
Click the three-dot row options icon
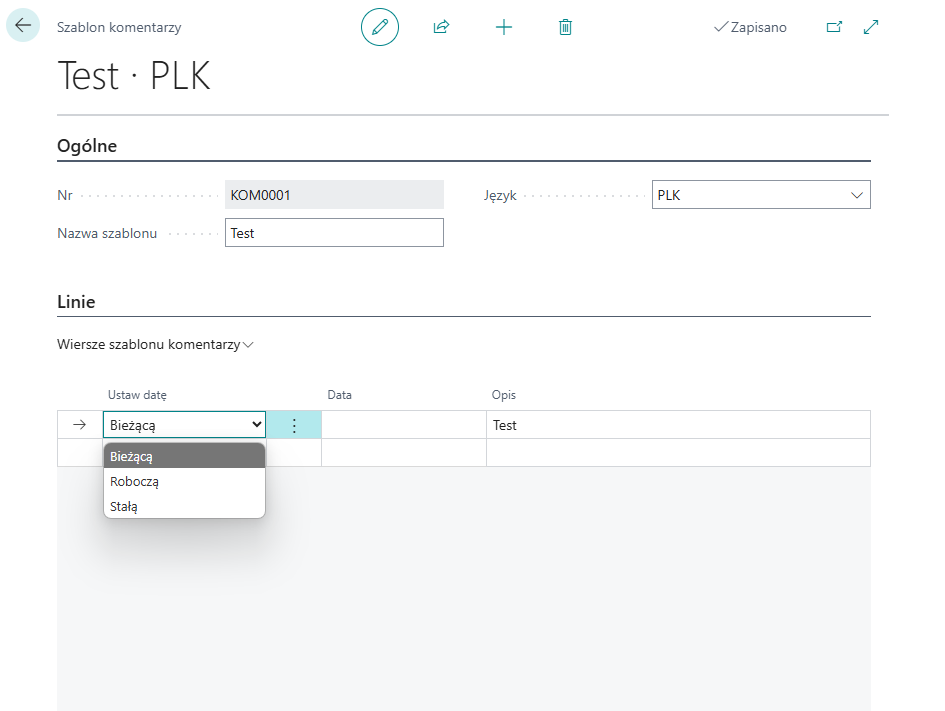(x=294, y=425)
